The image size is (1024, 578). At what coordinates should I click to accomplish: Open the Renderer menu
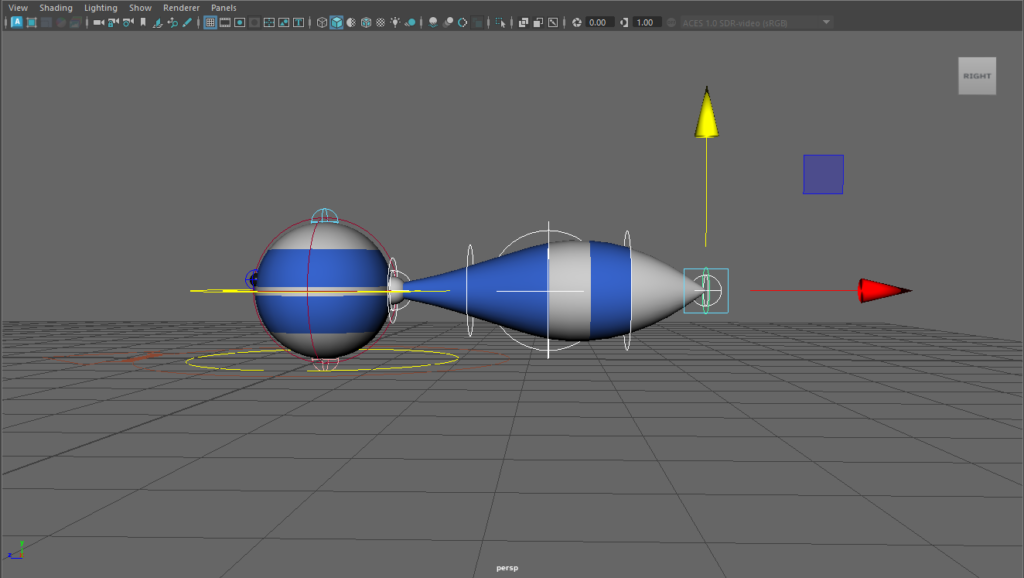coord(181,8)
